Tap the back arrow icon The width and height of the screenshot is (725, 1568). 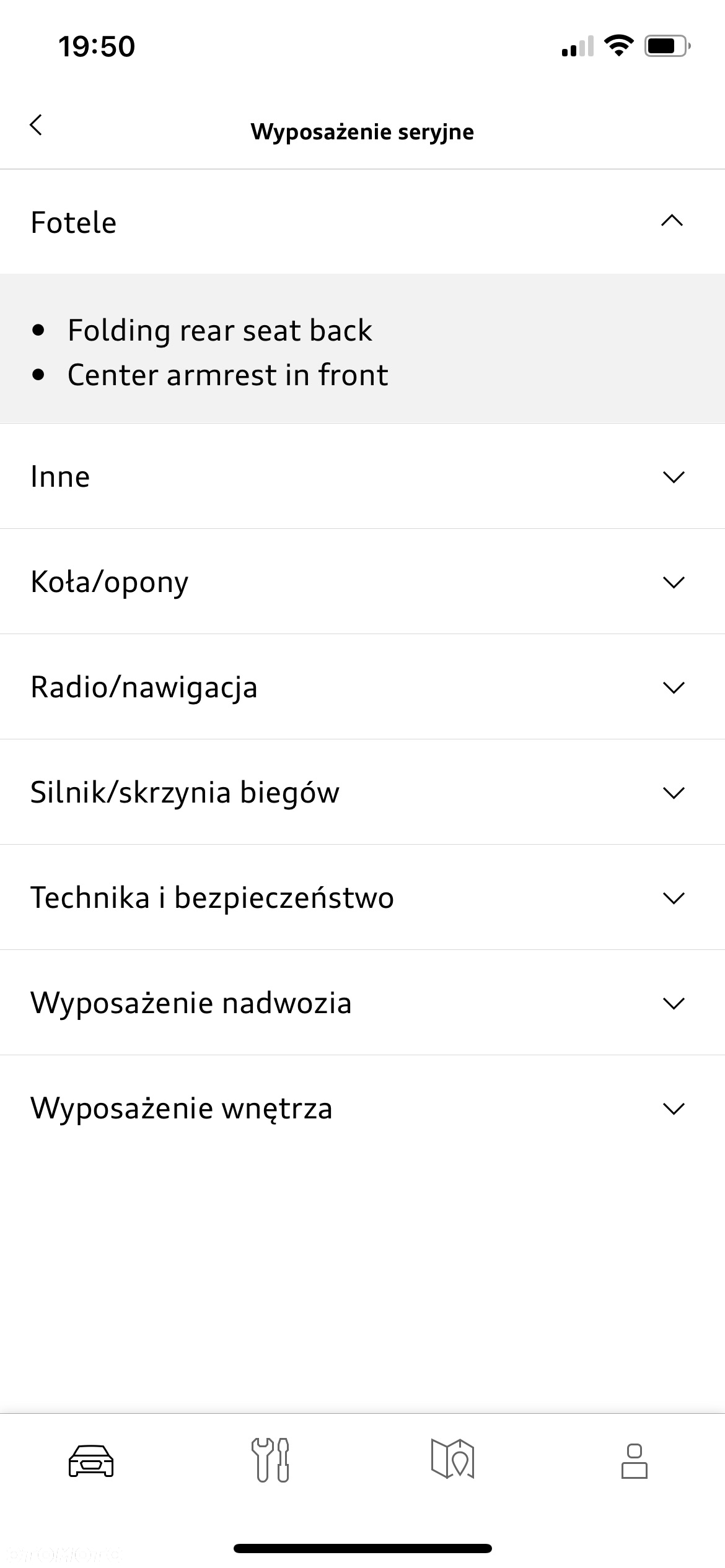pos(36,125)
